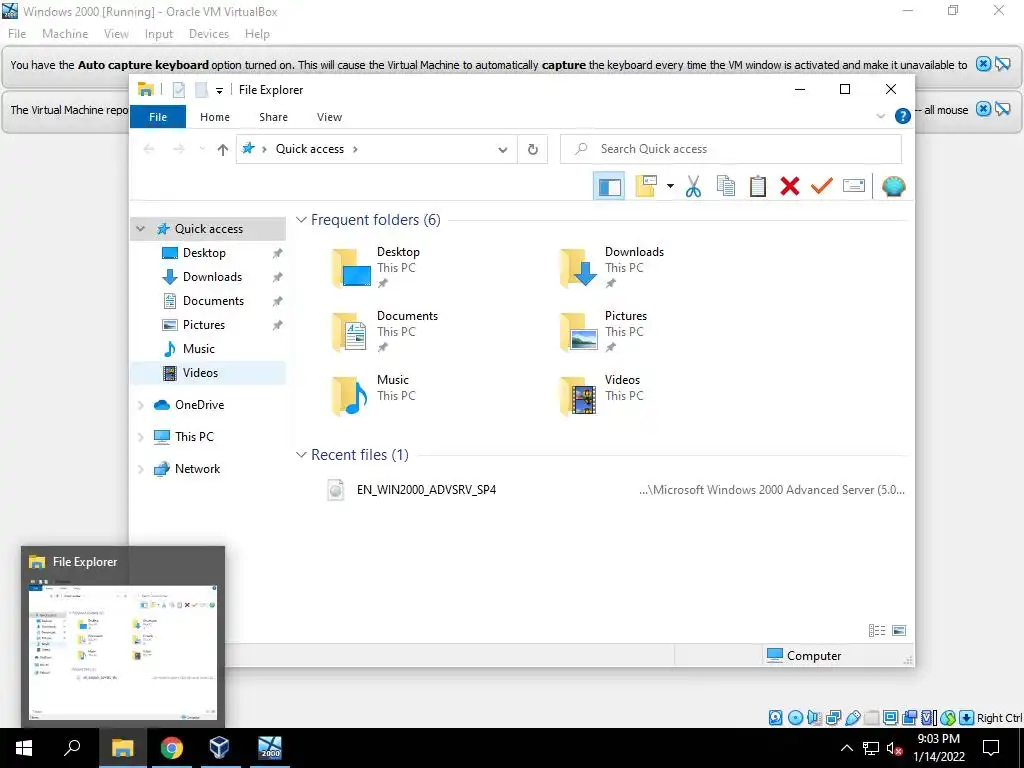The image size is (1024, 768).
Task: Select Pictures in the navigation pane
Action: point(203,325)
